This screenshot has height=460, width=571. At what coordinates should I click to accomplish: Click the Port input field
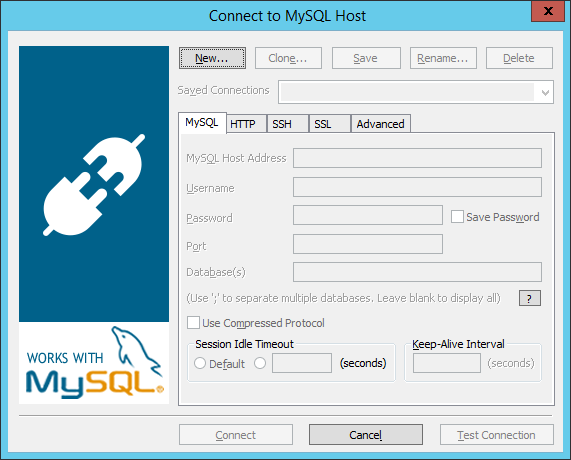point(368,244)
